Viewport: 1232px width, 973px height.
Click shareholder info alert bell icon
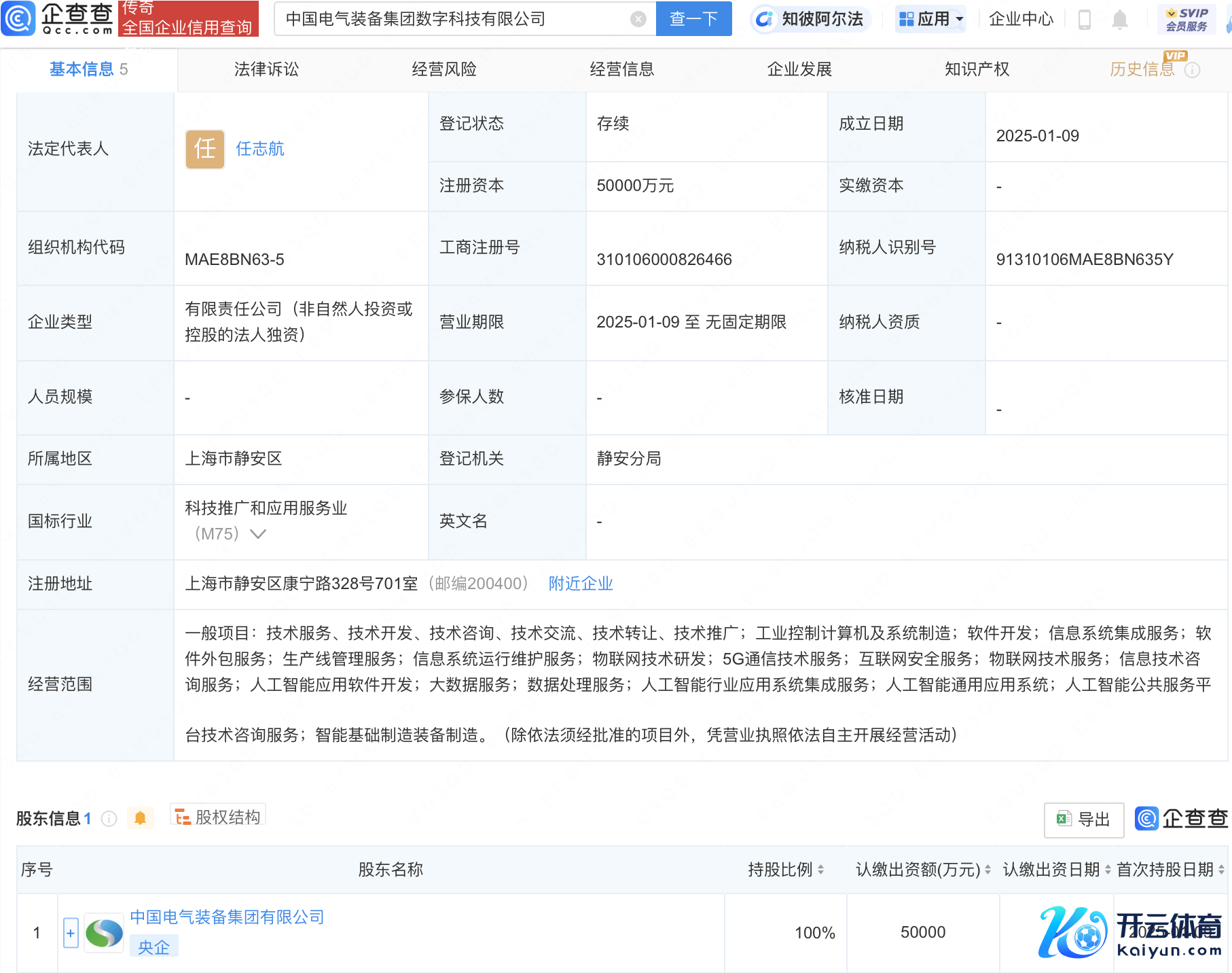coord(140,818)
